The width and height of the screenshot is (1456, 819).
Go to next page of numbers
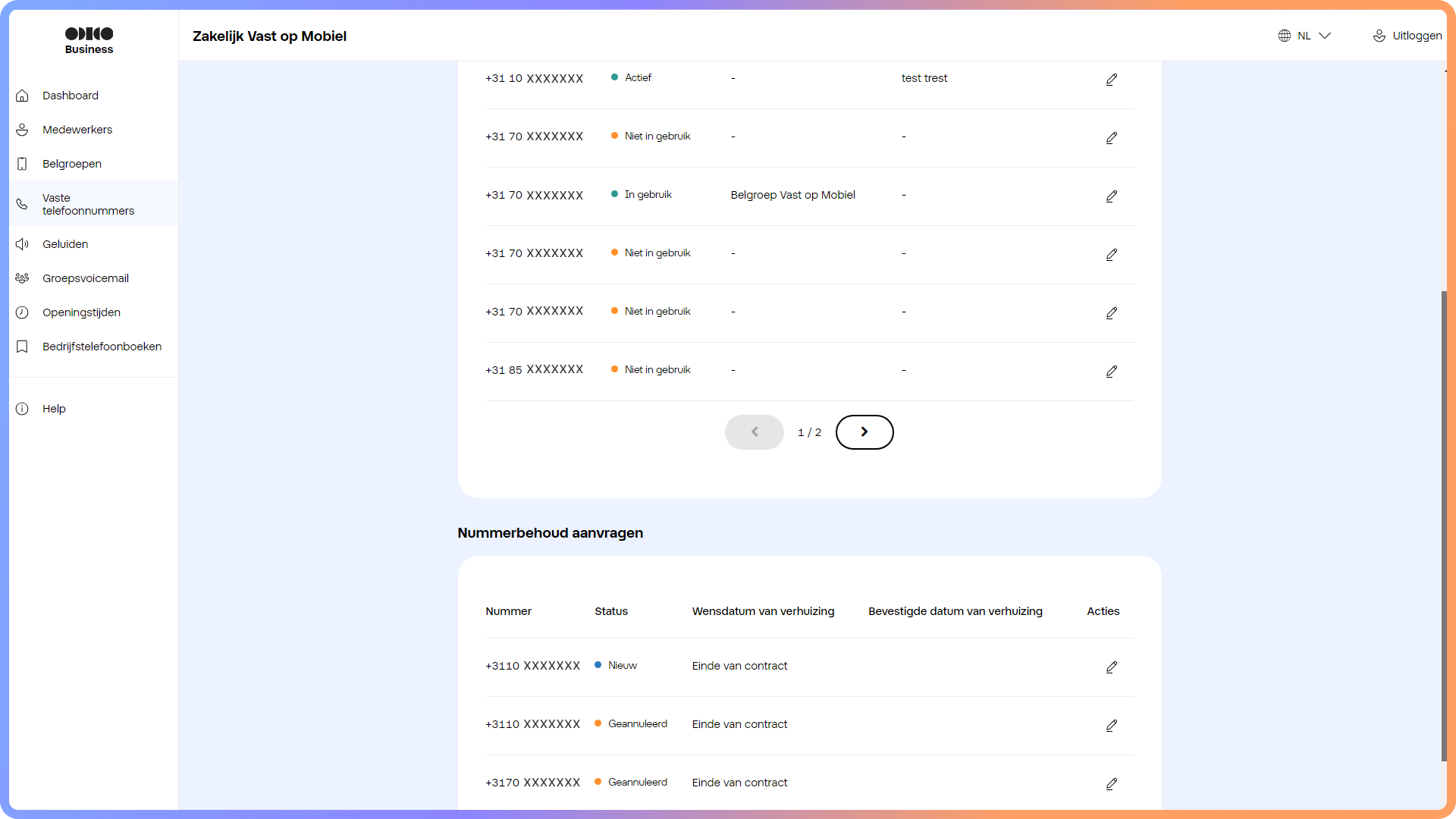click(864, 431)
